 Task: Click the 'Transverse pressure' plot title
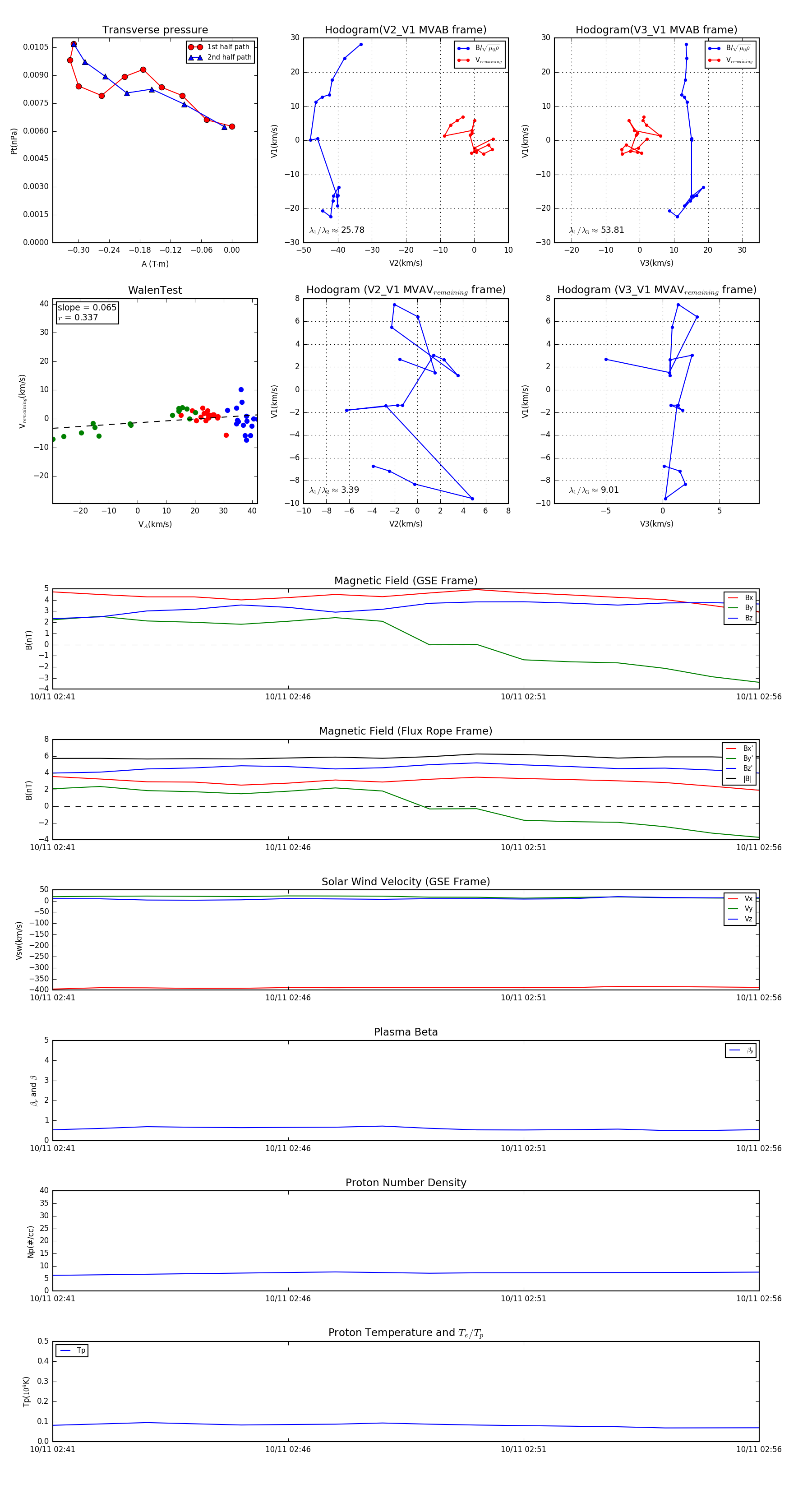[155, 30]
